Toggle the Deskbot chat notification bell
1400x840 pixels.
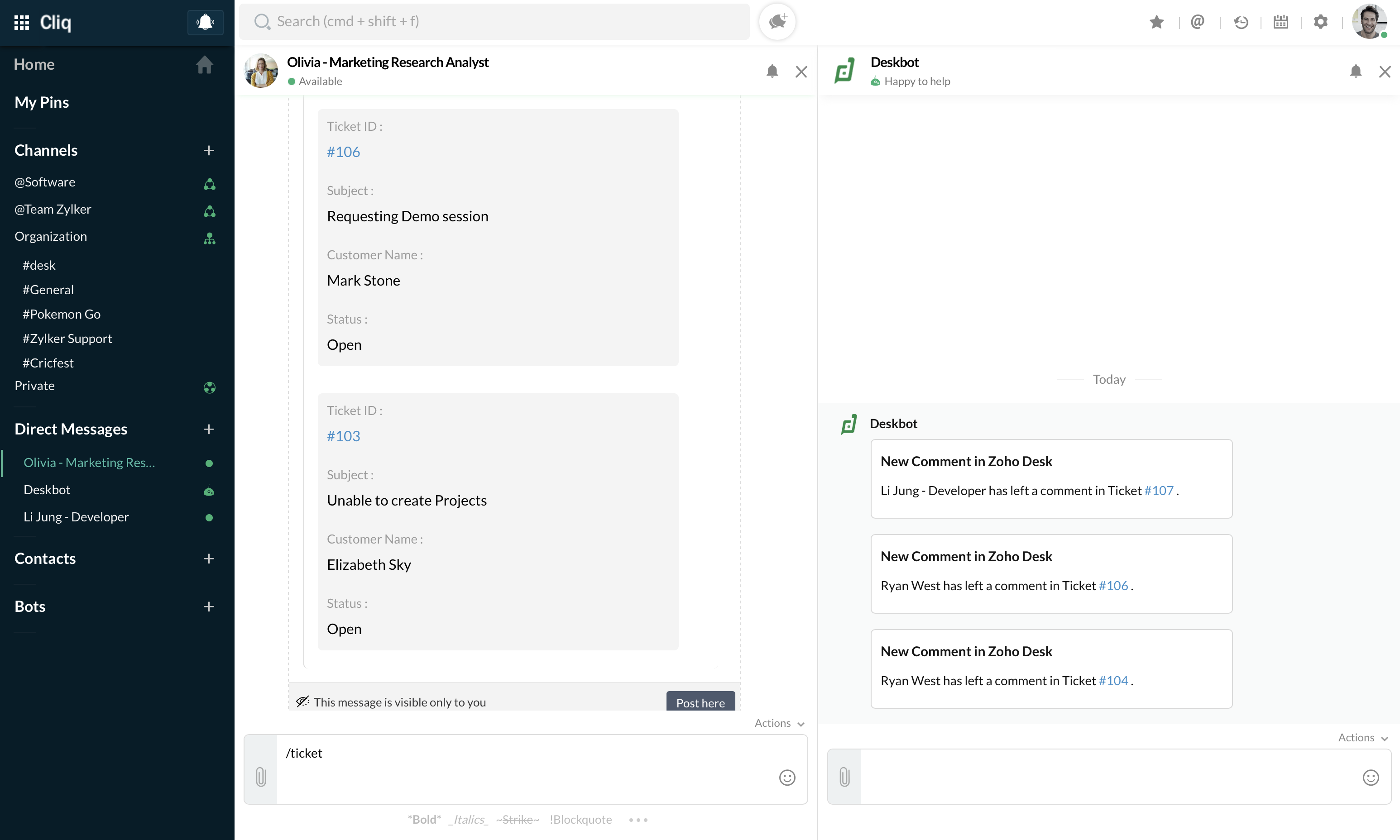point(1355,72)
